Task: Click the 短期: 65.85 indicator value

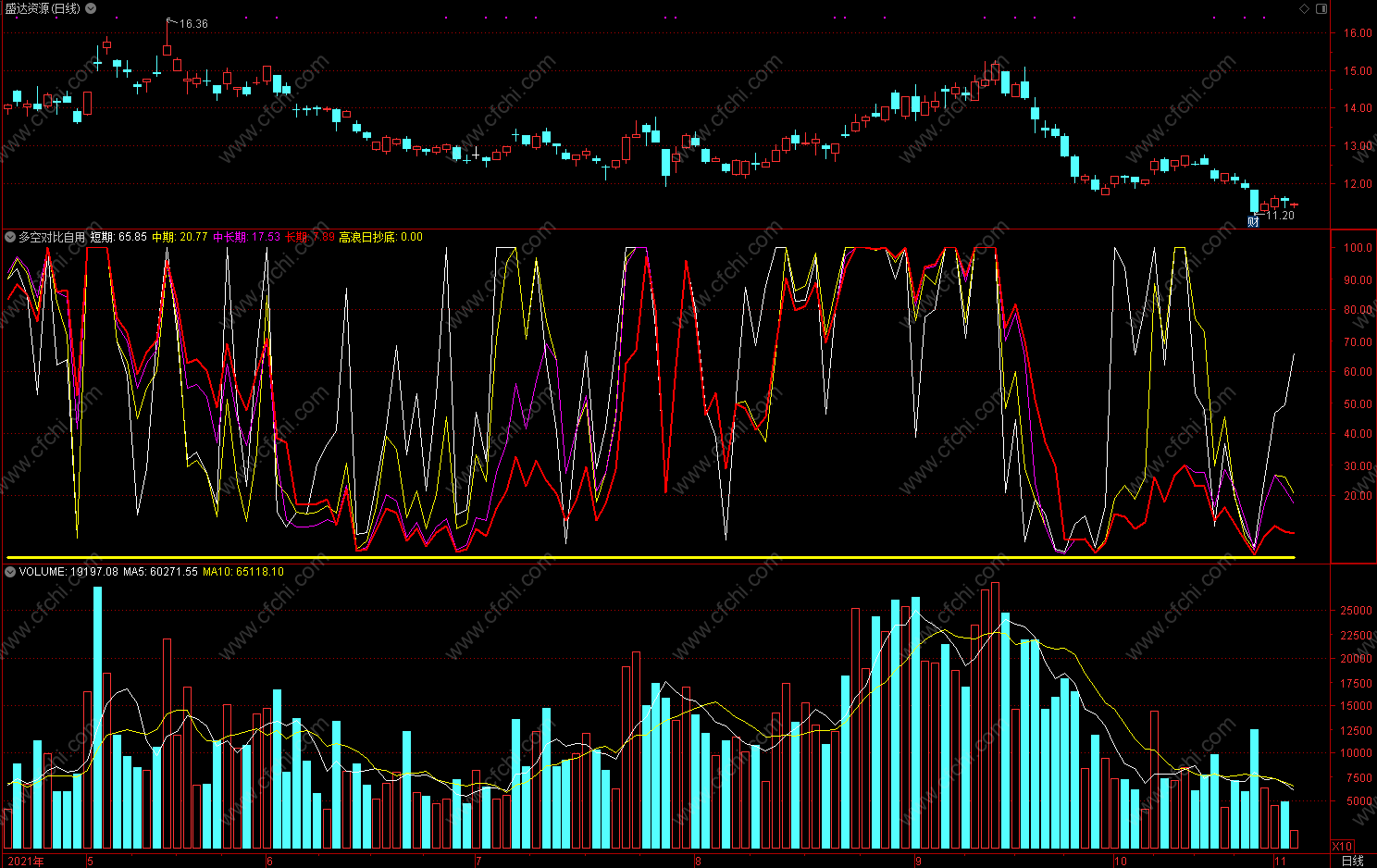Action: (x=118, y=237)
